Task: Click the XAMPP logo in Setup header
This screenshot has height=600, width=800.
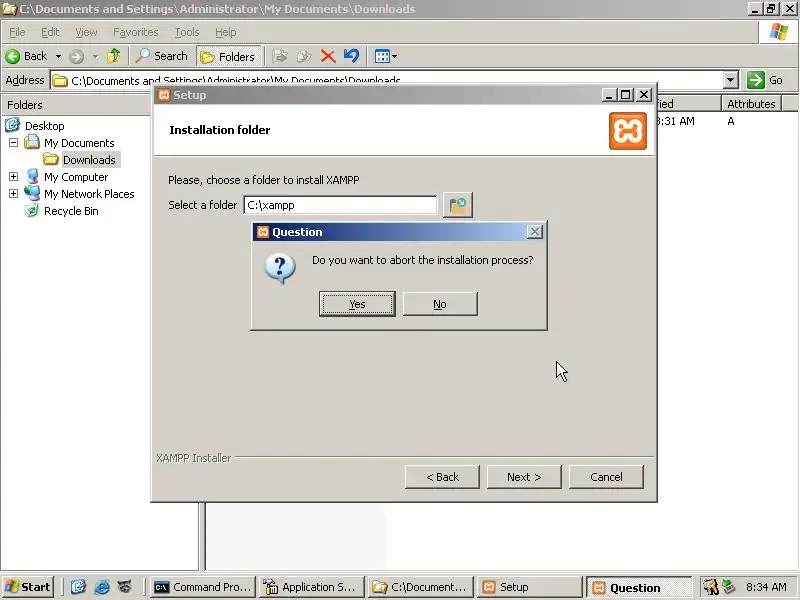Action: tap(628, 131)
